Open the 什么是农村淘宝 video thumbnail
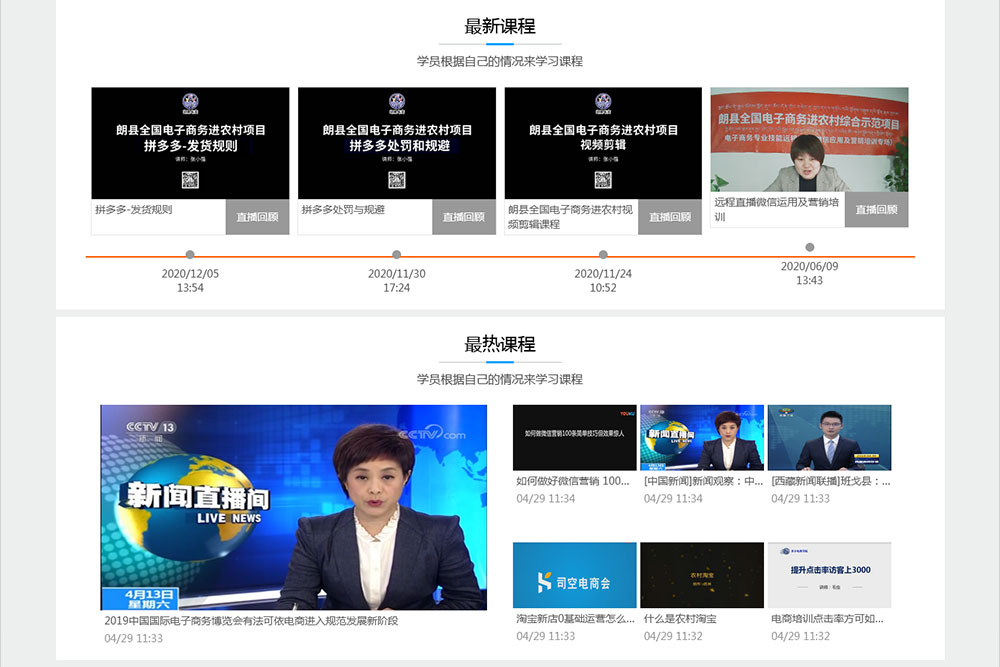Image resolution: width=1000 pixels, height=667 pixels. tap(701, 575)
